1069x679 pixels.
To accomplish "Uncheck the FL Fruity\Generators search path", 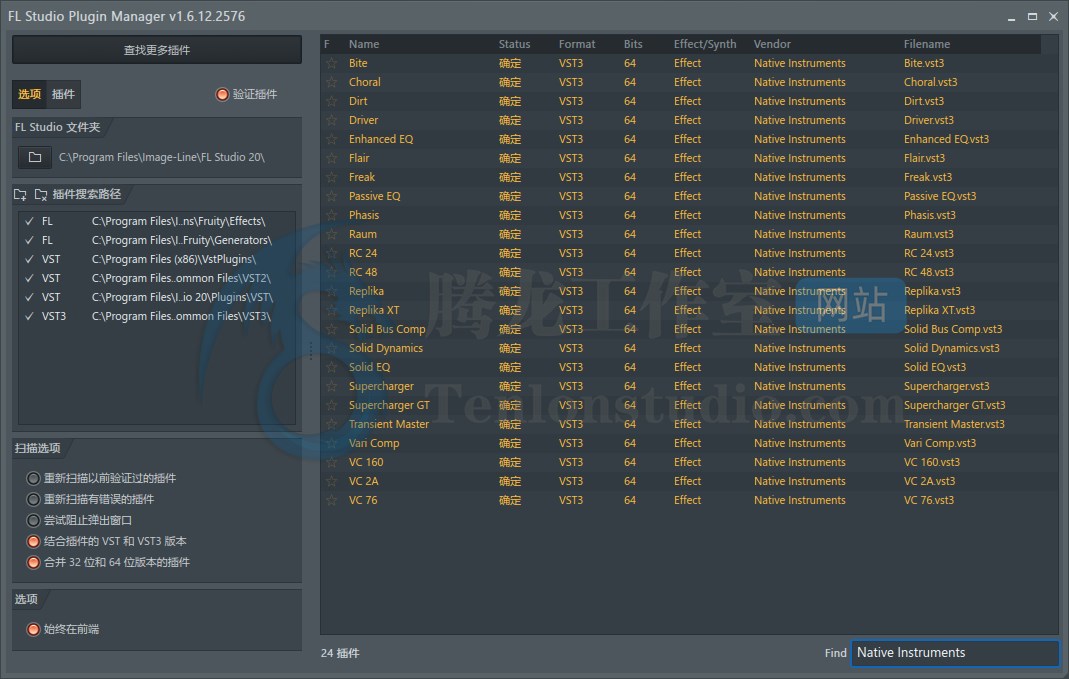I will (29, 240).
